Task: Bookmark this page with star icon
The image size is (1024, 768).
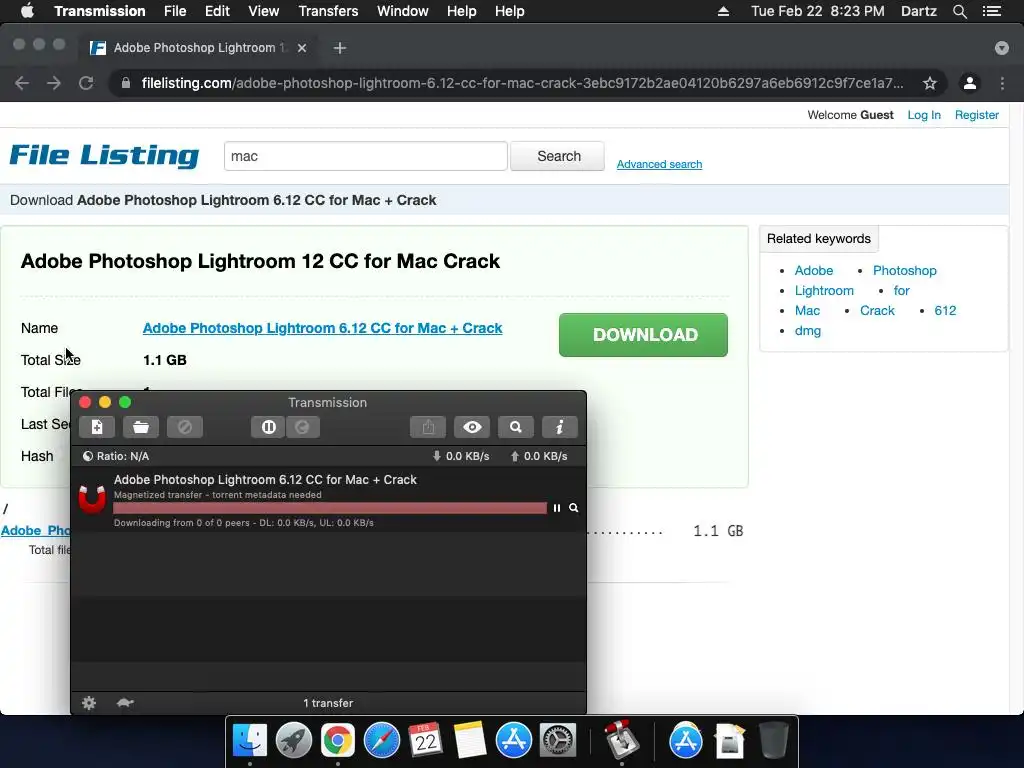Action: point(930,83)
